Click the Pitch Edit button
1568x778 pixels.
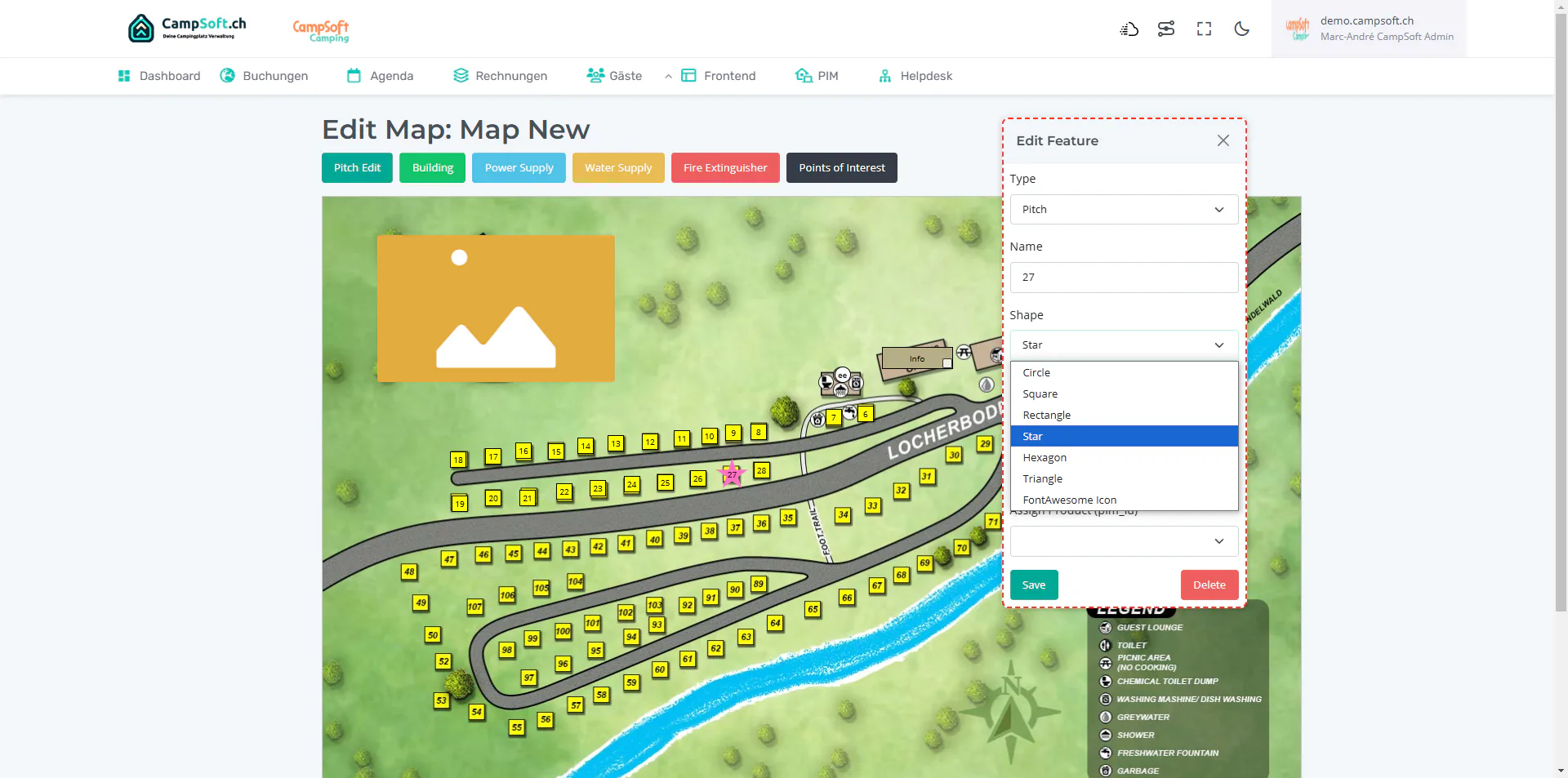point(357,168)
